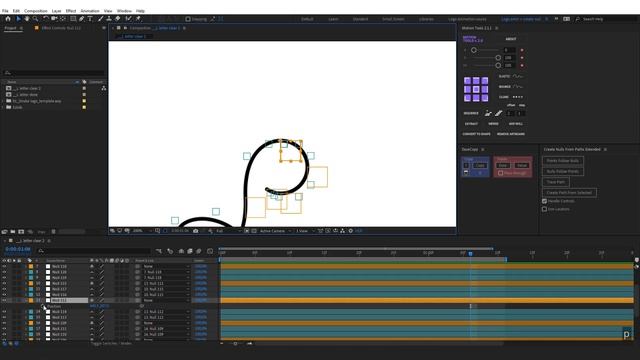Click the top slider knob in Motion Tools
Image resolution: width=640 pixels, height=360 pixels.
pyautogui.click(x=474, y=50)
